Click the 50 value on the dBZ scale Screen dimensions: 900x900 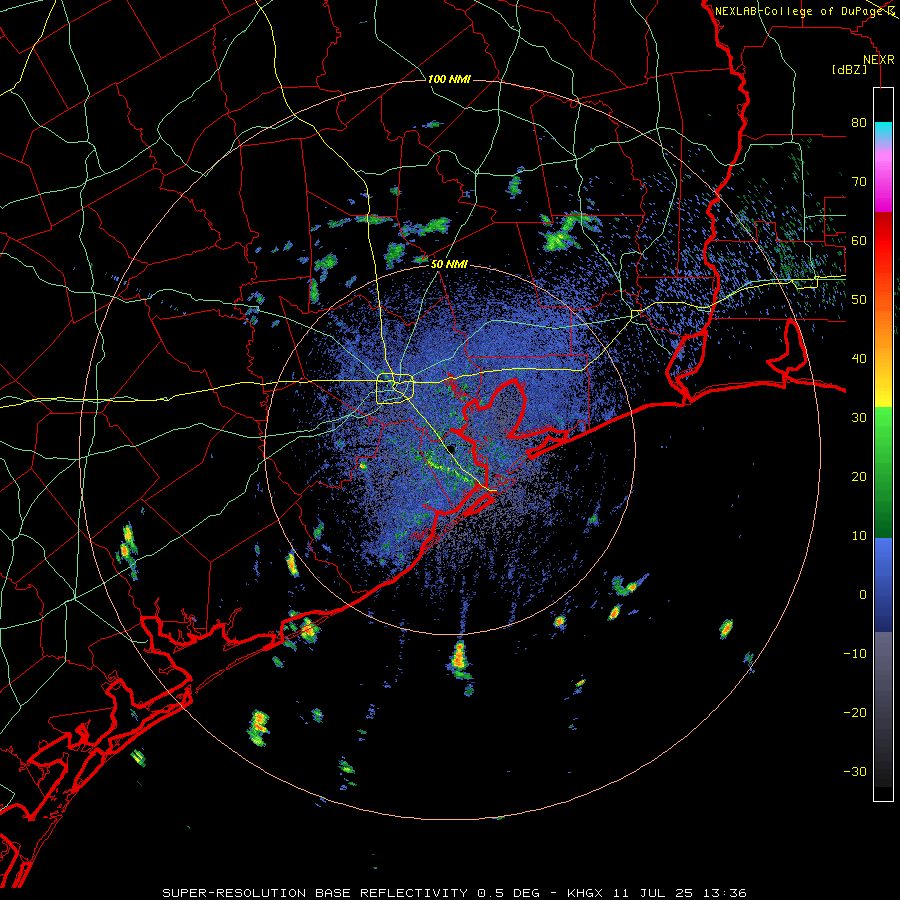point(859,300)
